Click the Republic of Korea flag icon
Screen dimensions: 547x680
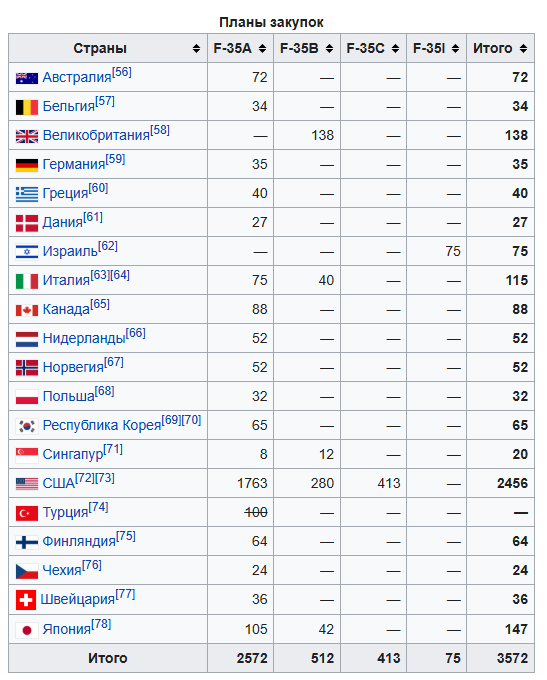[27, 426]
